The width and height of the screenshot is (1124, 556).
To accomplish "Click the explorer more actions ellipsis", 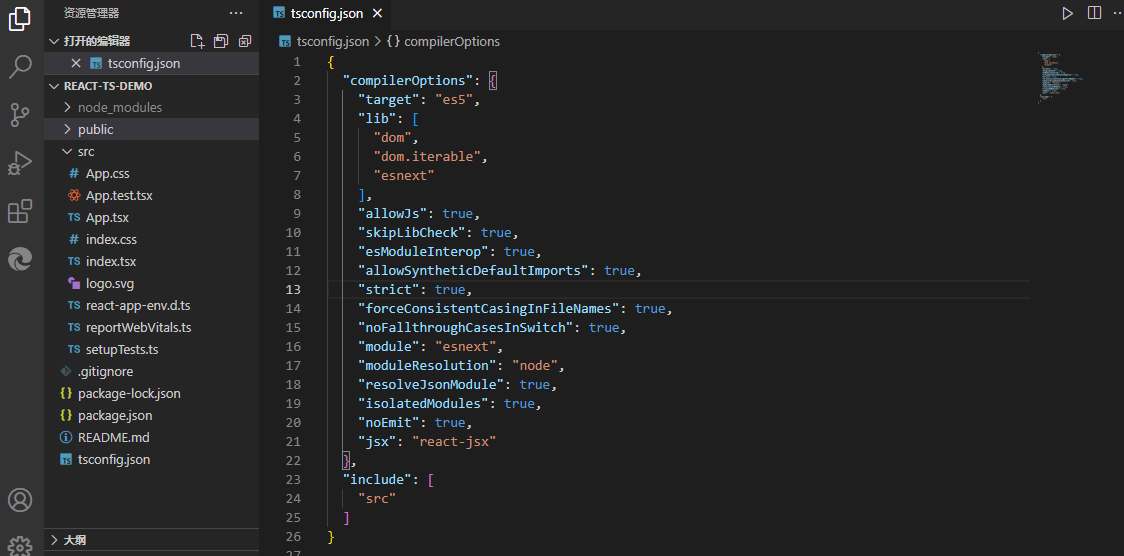I will tap(236, 13).
